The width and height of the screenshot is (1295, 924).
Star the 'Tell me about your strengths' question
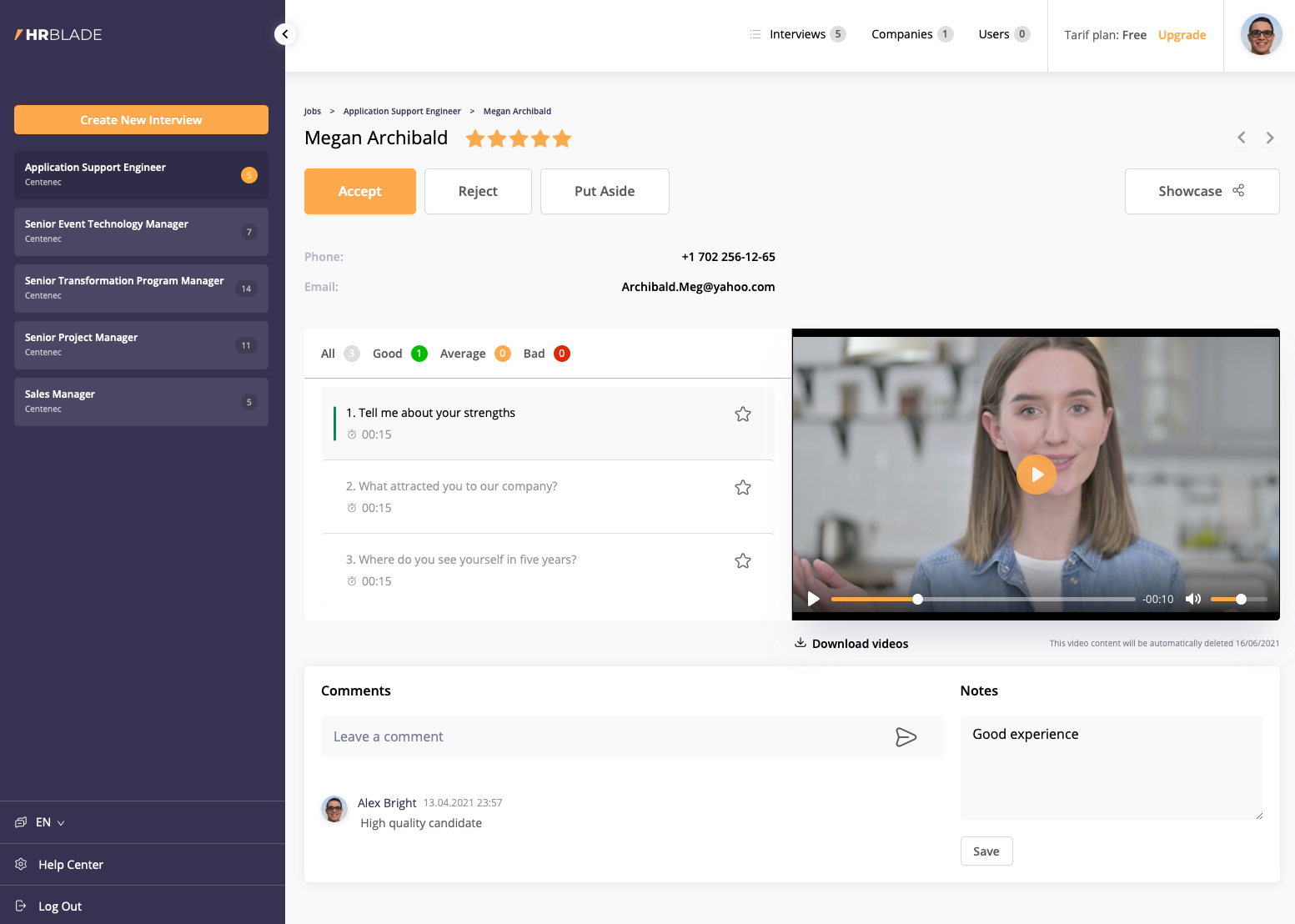pos(743,414)
